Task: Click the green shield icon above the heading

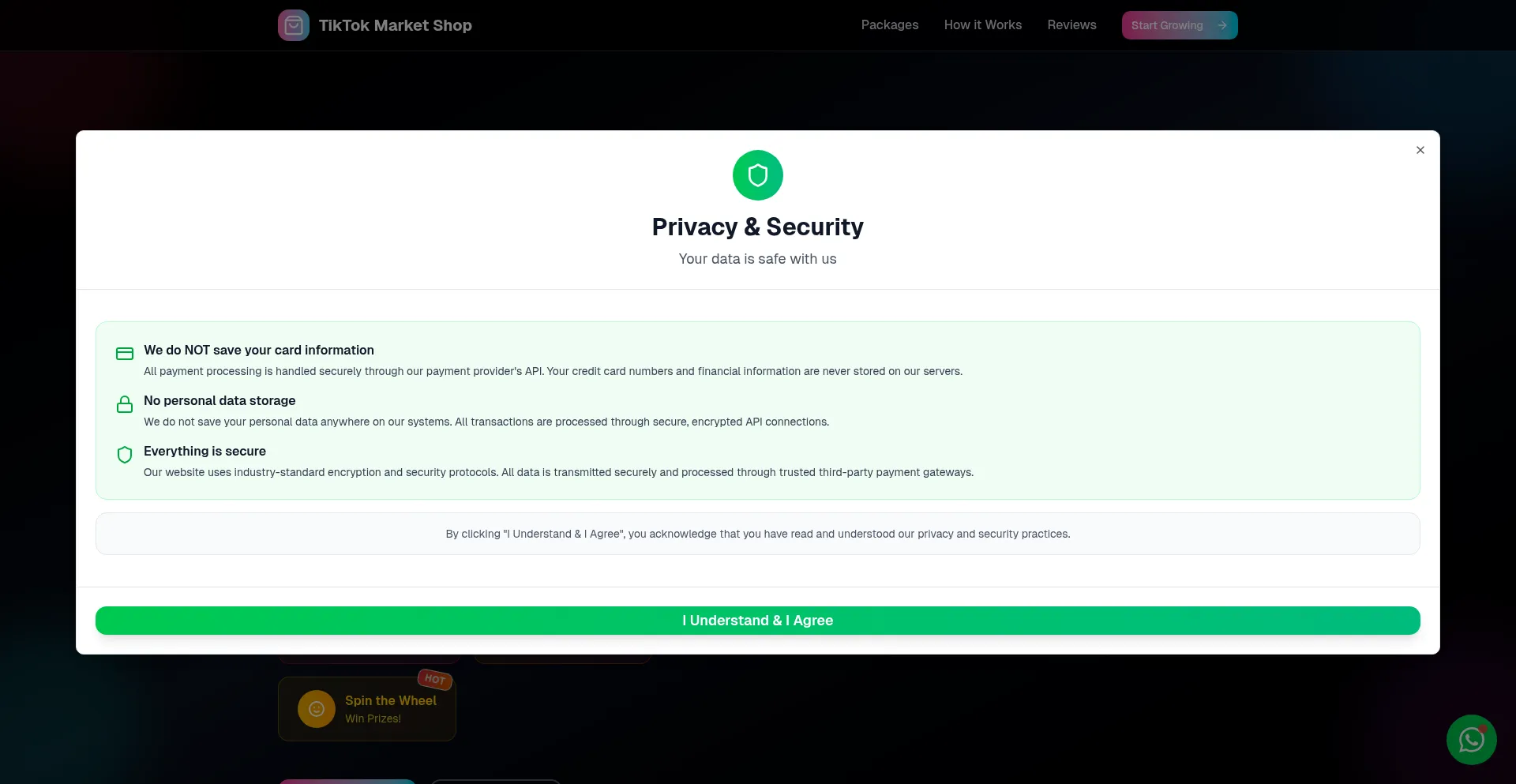Action: (758, 175)
